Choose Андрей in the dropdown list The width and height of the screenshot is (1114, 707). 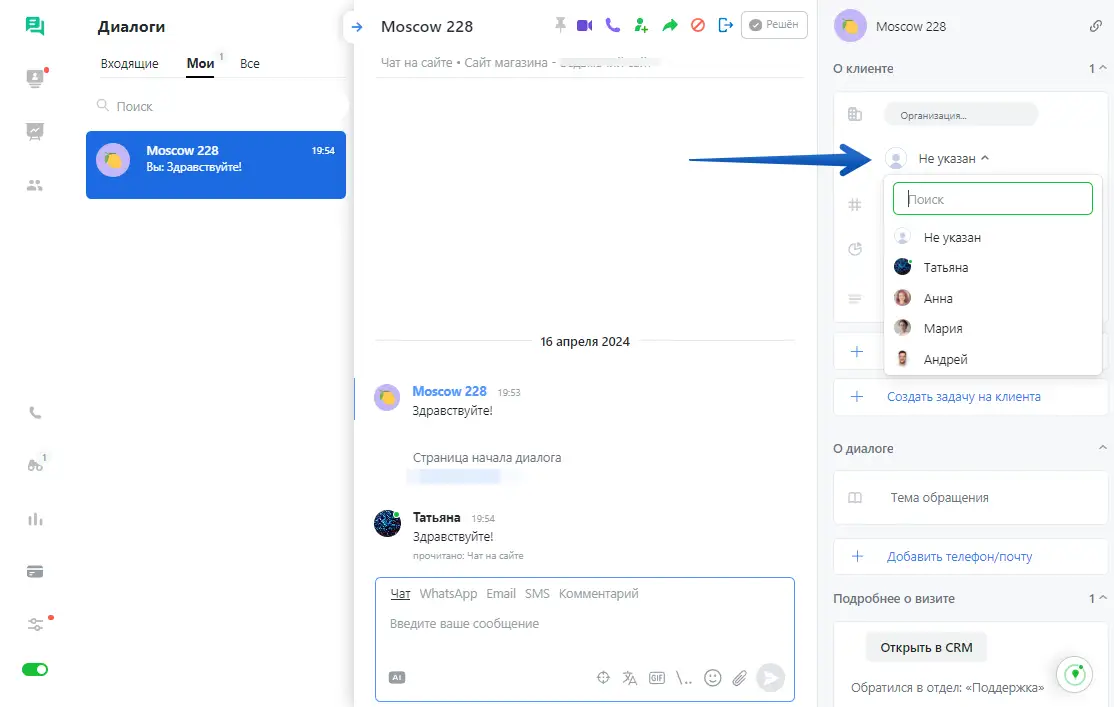tap(945, 359)
